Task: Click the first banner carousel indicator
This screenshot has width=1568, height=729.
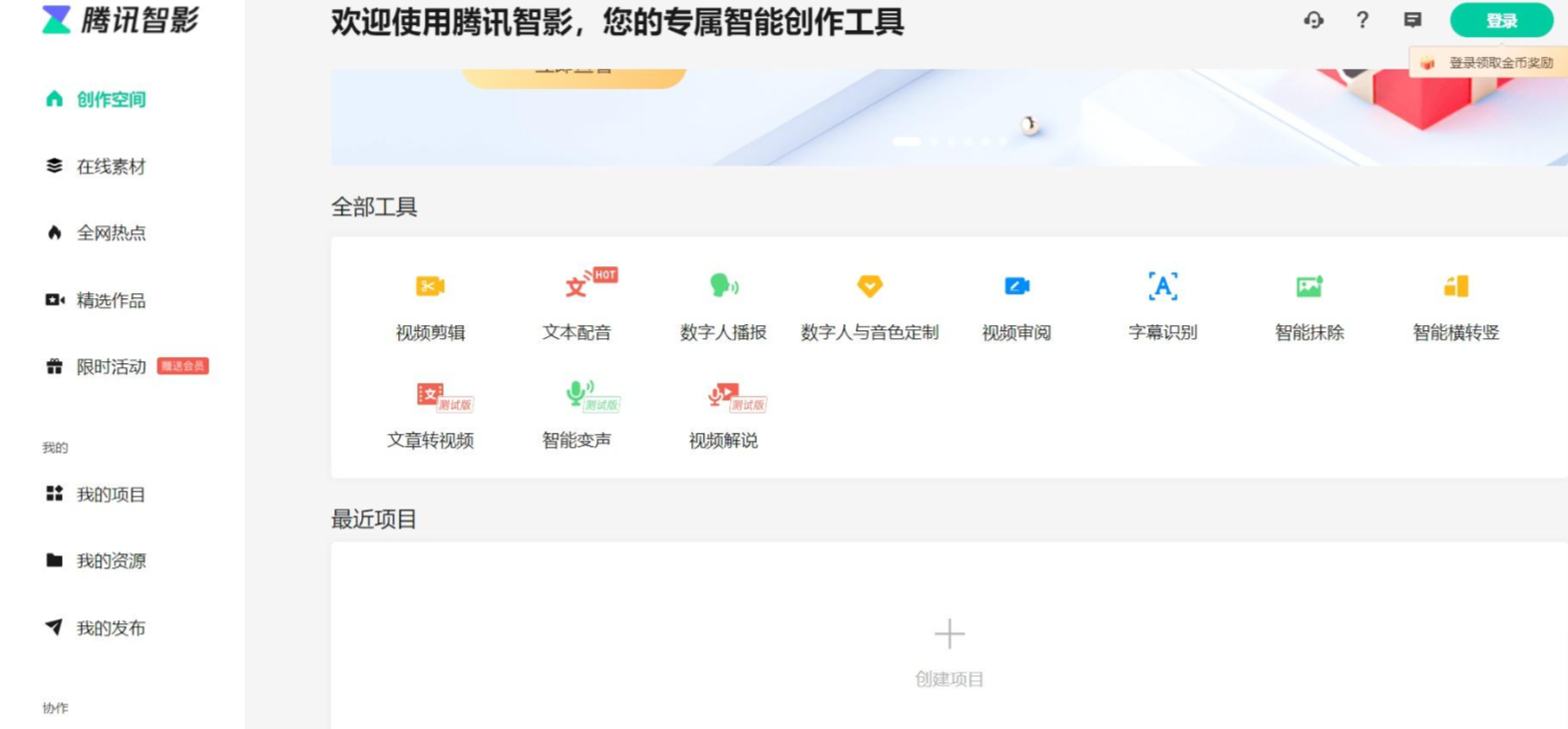Action: pyautogui.click(x=906, y=142)
